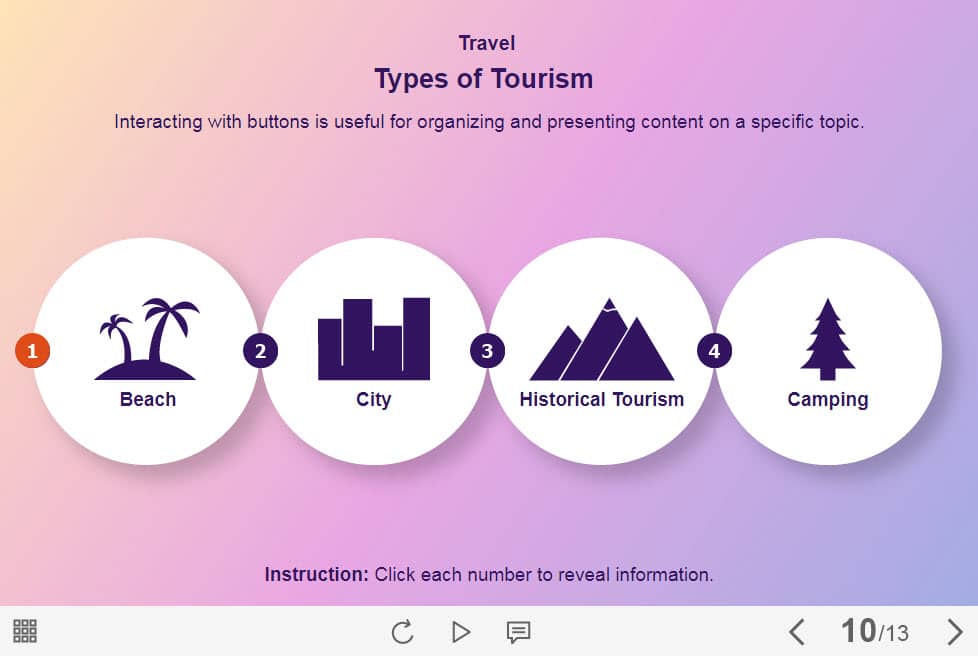This screenshot has width=978, height=656.
Task: Open the slide grid overview menu
Action: click(25, 631)
